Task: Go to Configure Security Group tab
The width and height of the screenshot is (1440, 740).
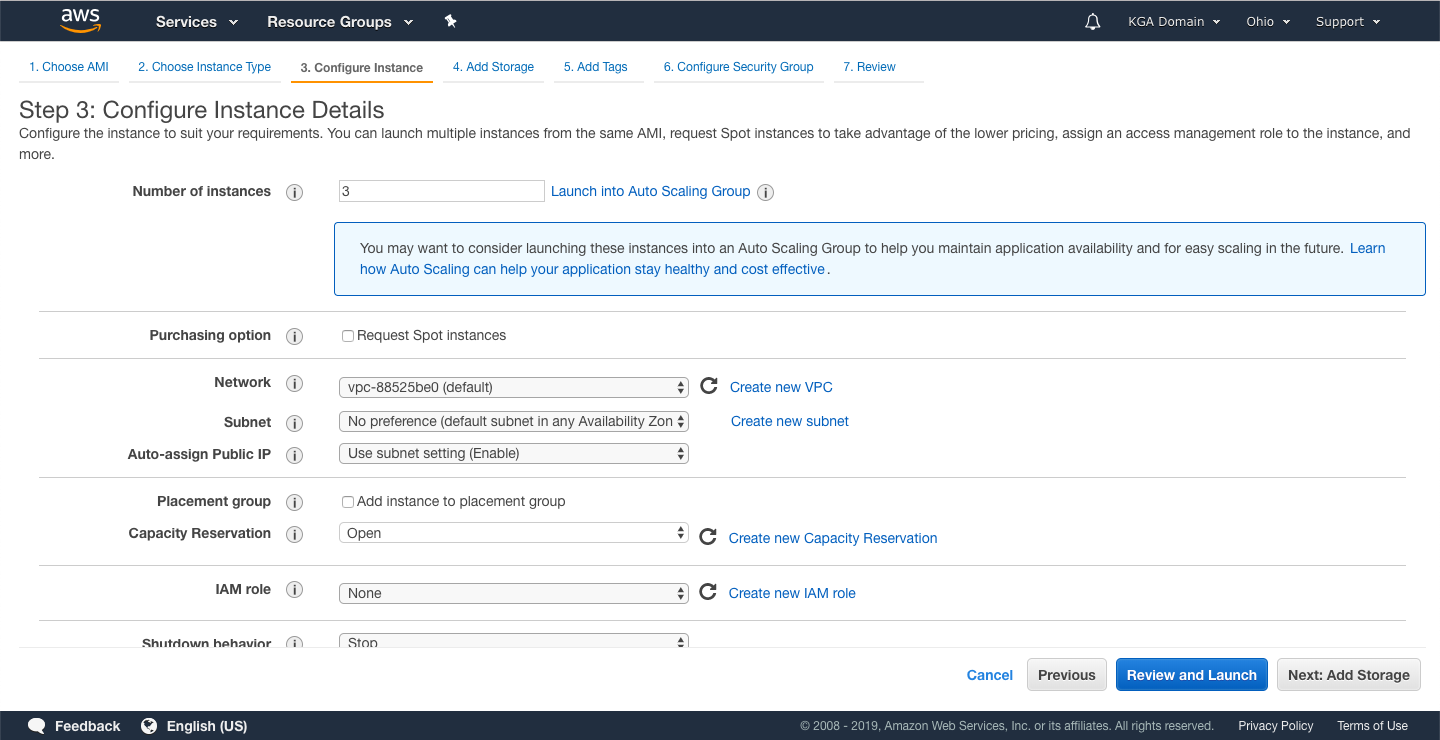Action: (x=738, y=67)
